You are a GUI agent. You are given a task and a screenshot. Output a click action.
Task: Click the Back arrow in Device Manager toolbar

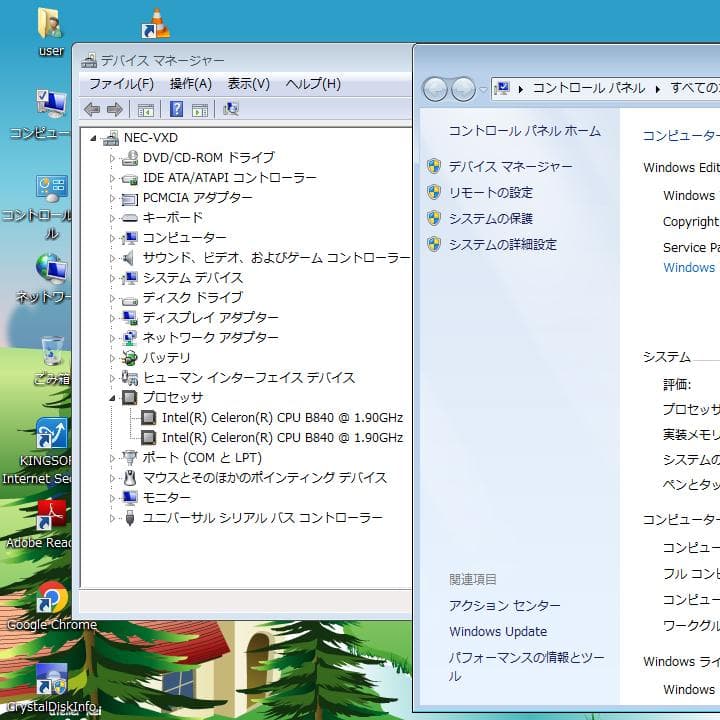pyautogui.click(x=92, y=109)
